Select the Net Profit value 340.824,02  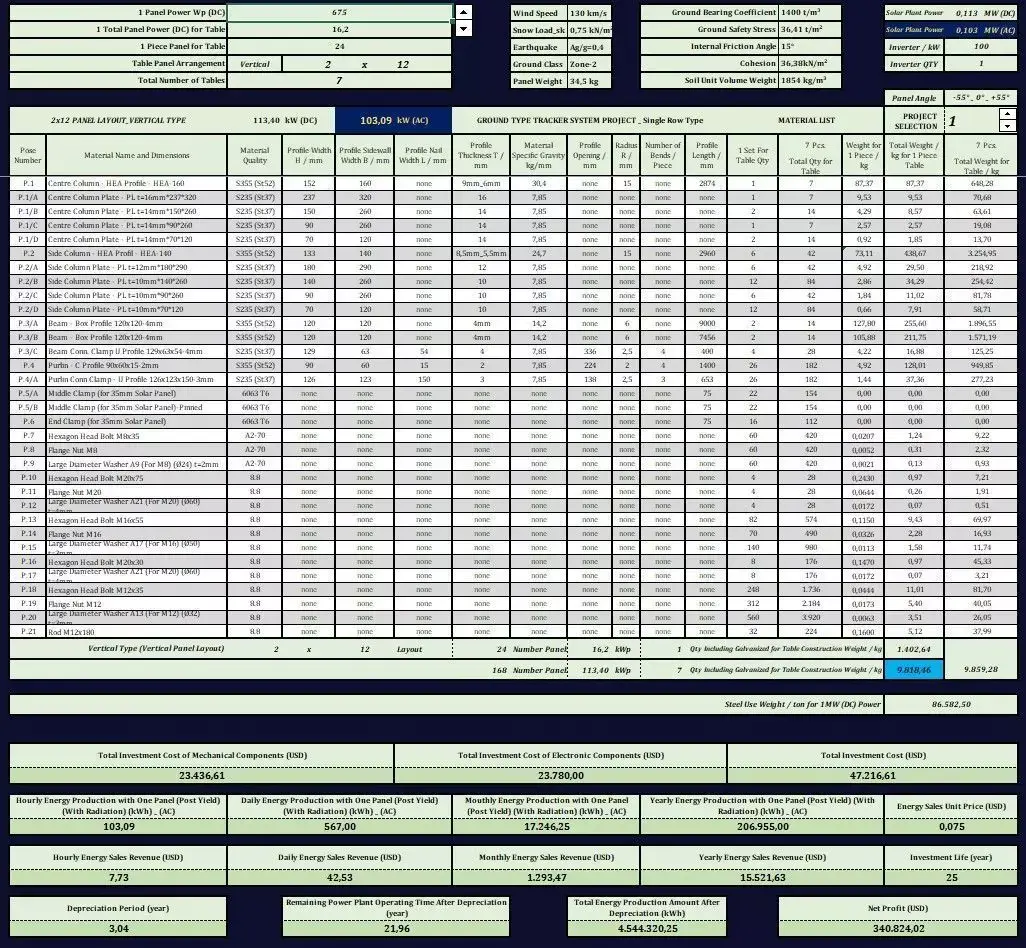[898, 928]
